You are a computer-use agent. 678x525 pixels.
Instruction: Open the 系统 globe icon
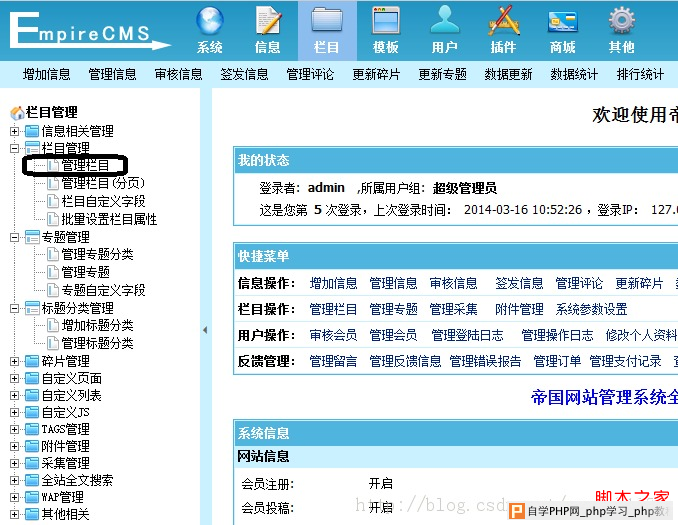pyautogui.click(x=210, y=20)
